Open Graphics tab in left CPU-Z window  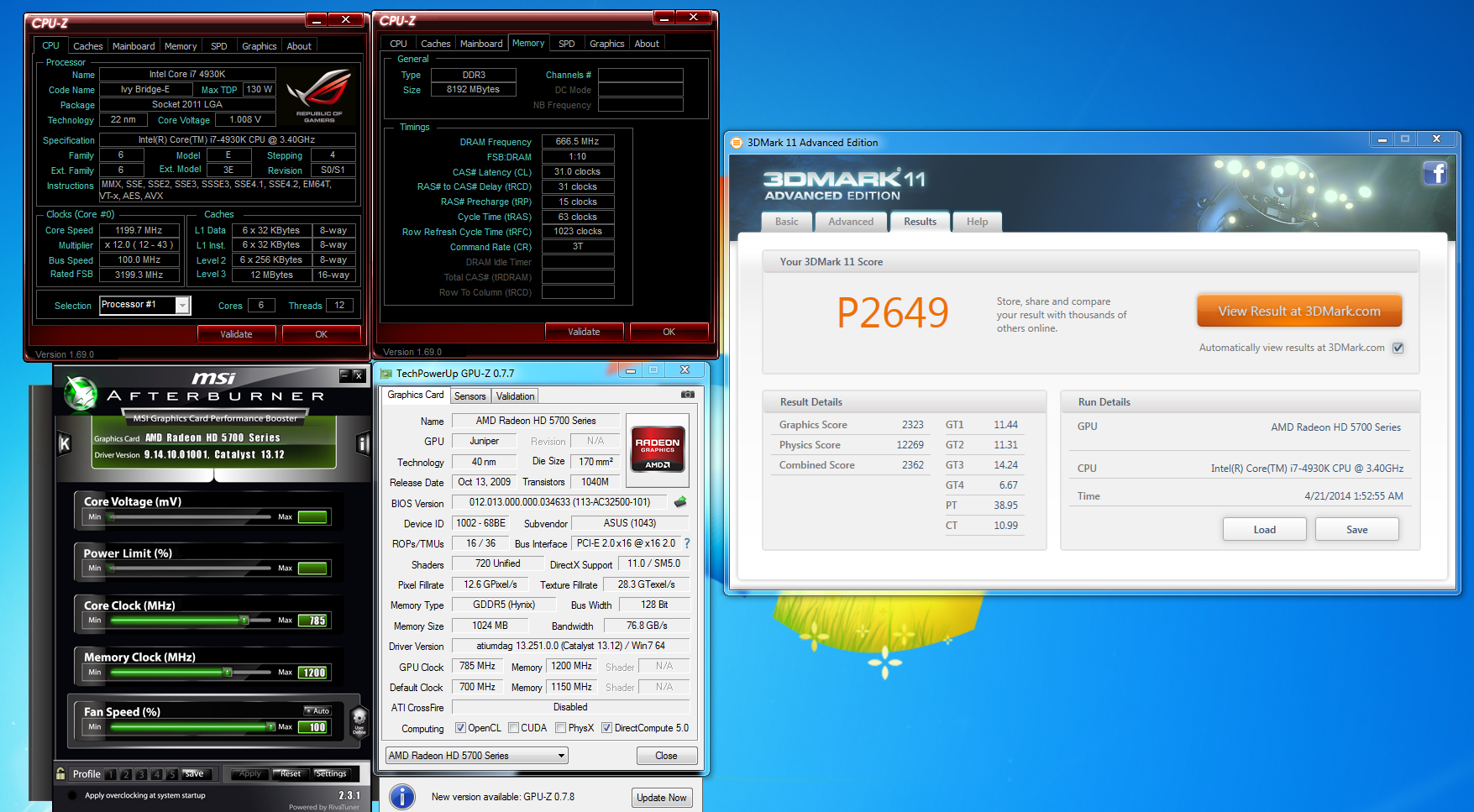point(259,46)
